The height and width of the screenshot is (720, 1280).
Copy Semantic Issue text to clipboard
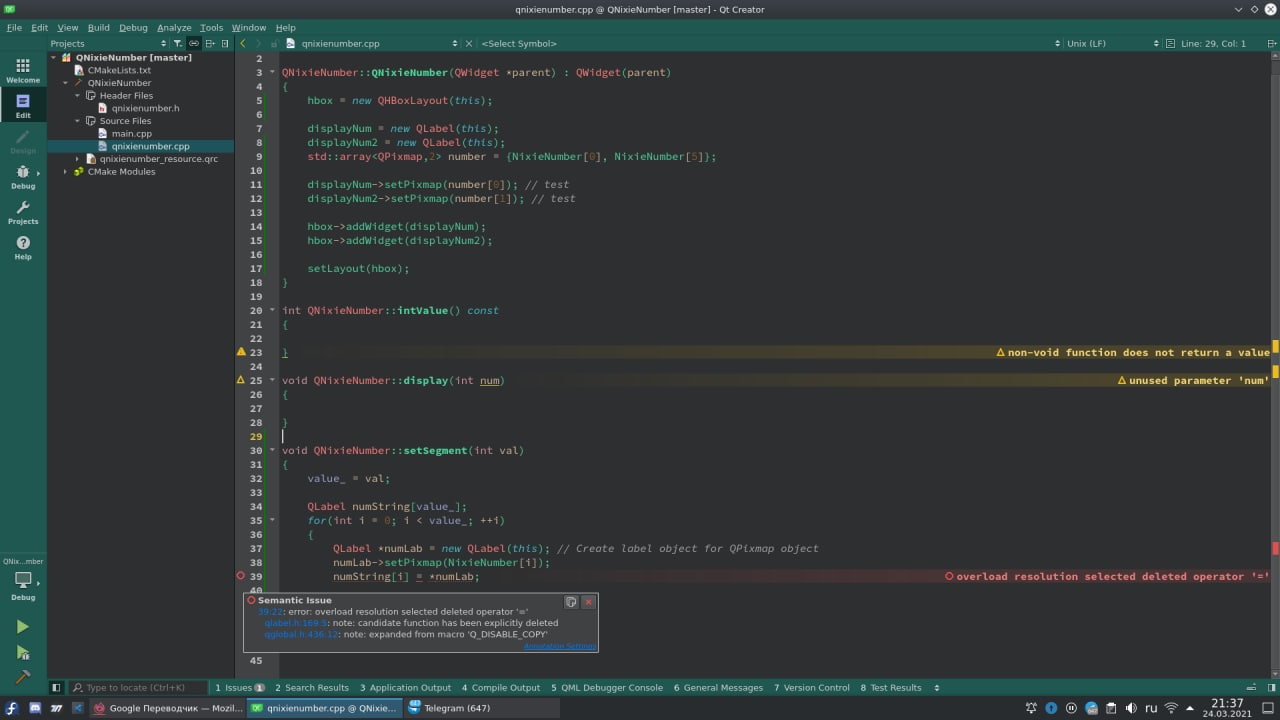(570, 602)
